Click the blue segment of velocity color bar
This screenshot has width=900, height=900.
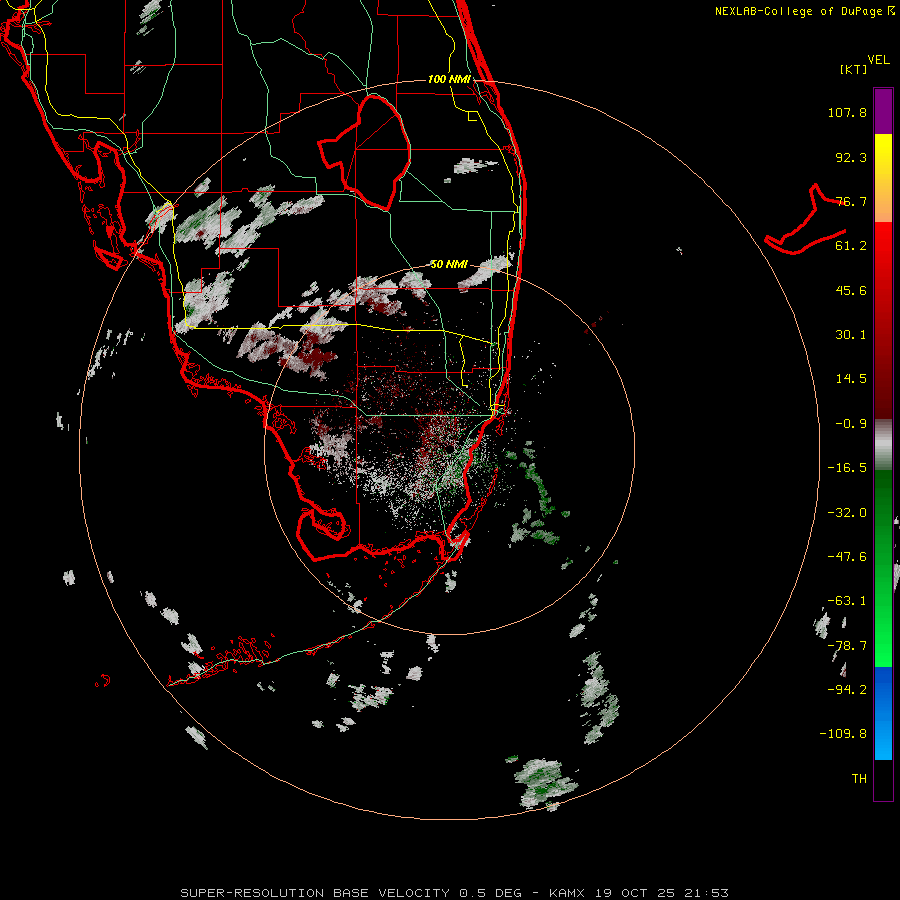[x=883, y=713]
